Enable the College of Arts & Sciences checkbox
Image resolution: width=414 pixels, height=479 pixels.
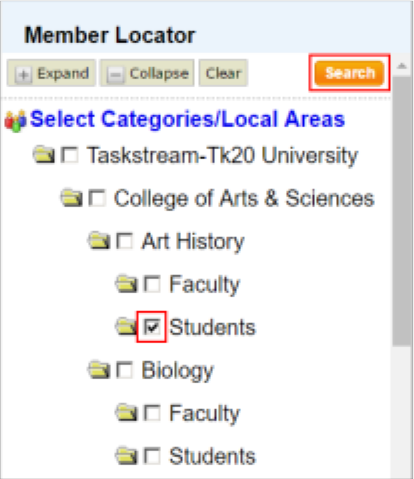coord(97,198)
